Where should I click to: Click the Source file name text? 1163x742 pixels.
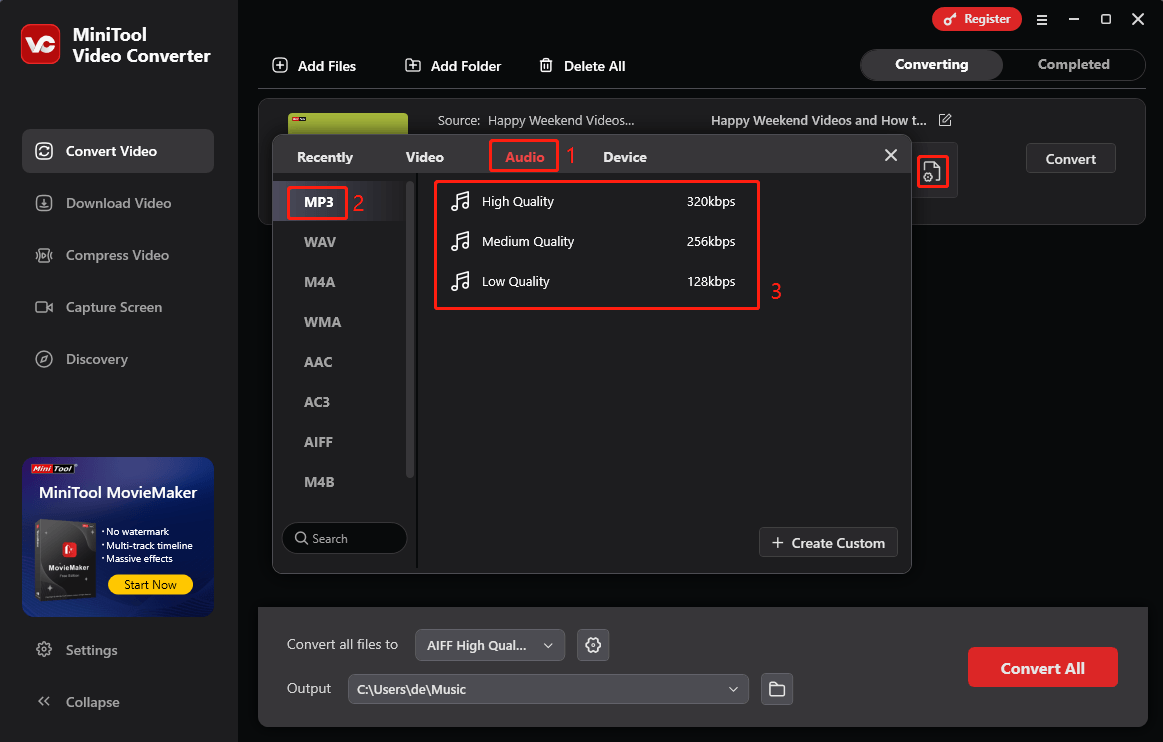click(x=561, y=120)
